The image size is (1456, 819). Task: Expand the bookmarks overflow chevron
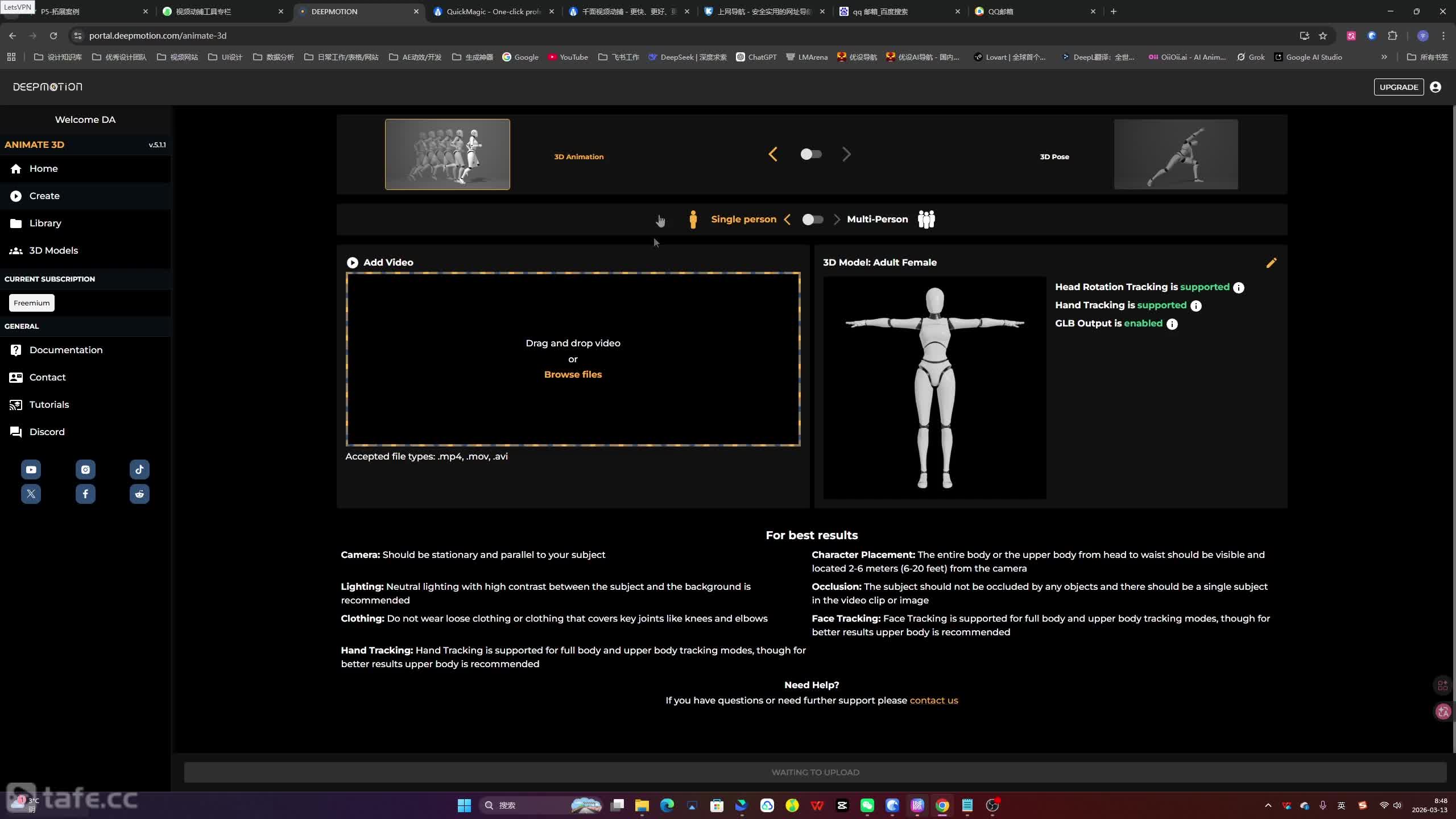[1384, 57]
